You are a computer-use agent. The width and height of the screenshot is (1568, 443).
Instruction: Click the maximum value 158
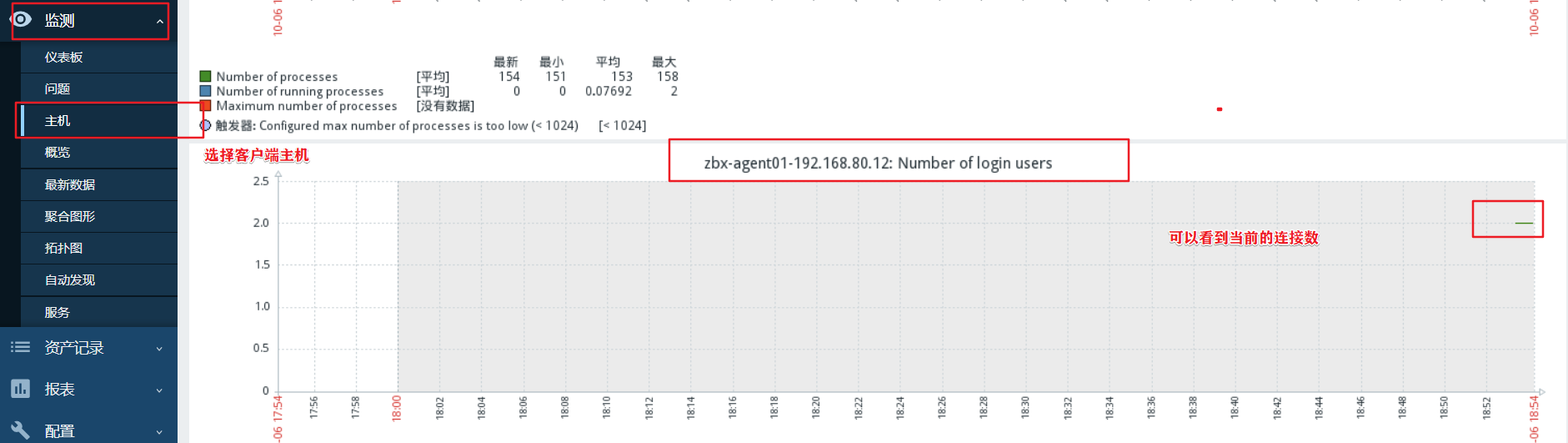[668, 77]
